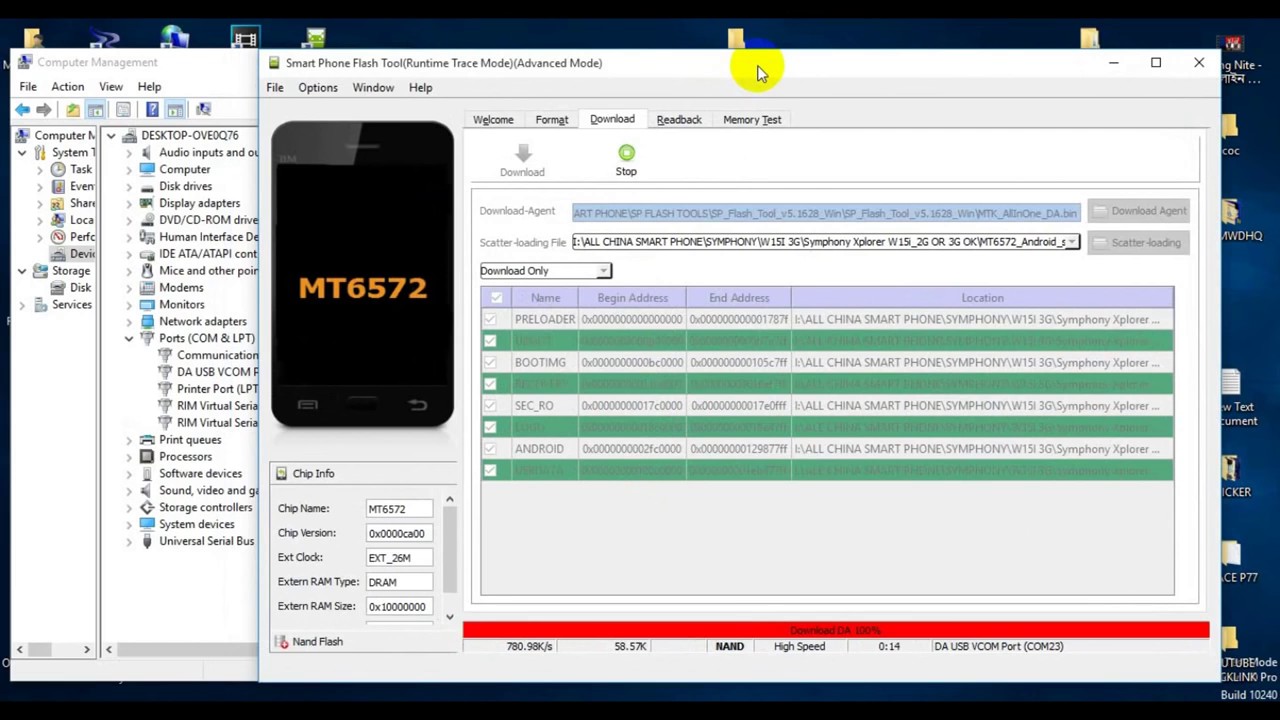Expand the Disk drives node
The width and height of the screenshot is (1280, 720).
pos(129,186)
